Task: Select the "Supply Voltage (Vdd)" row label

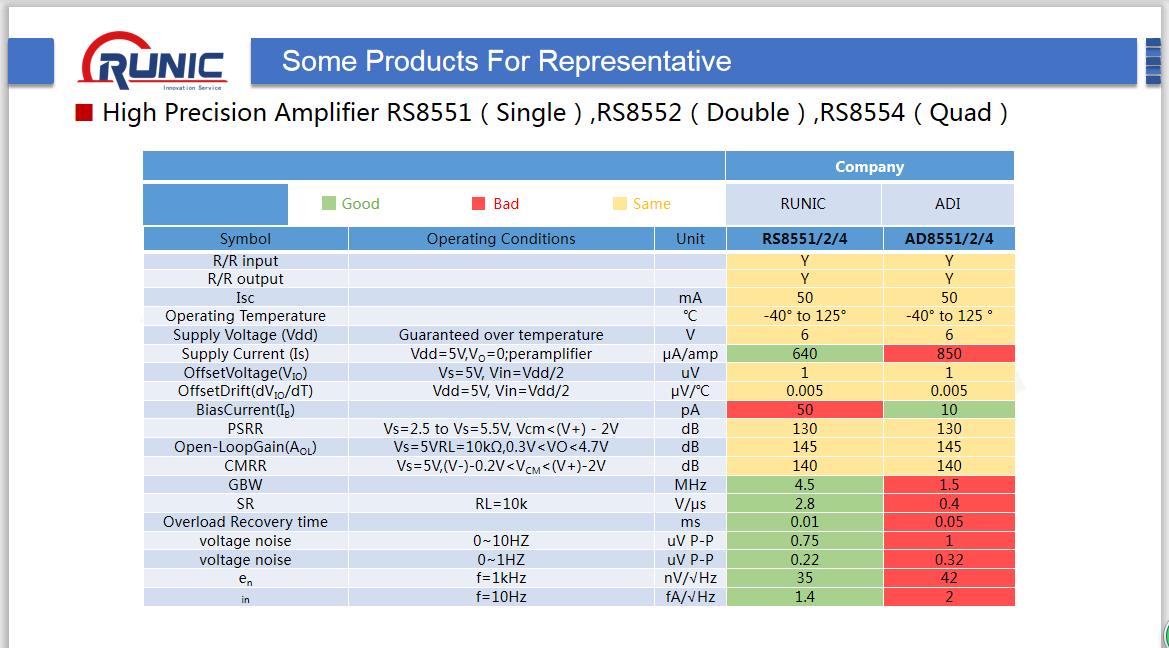Action: pyautogui.click(x=245, y=335)
